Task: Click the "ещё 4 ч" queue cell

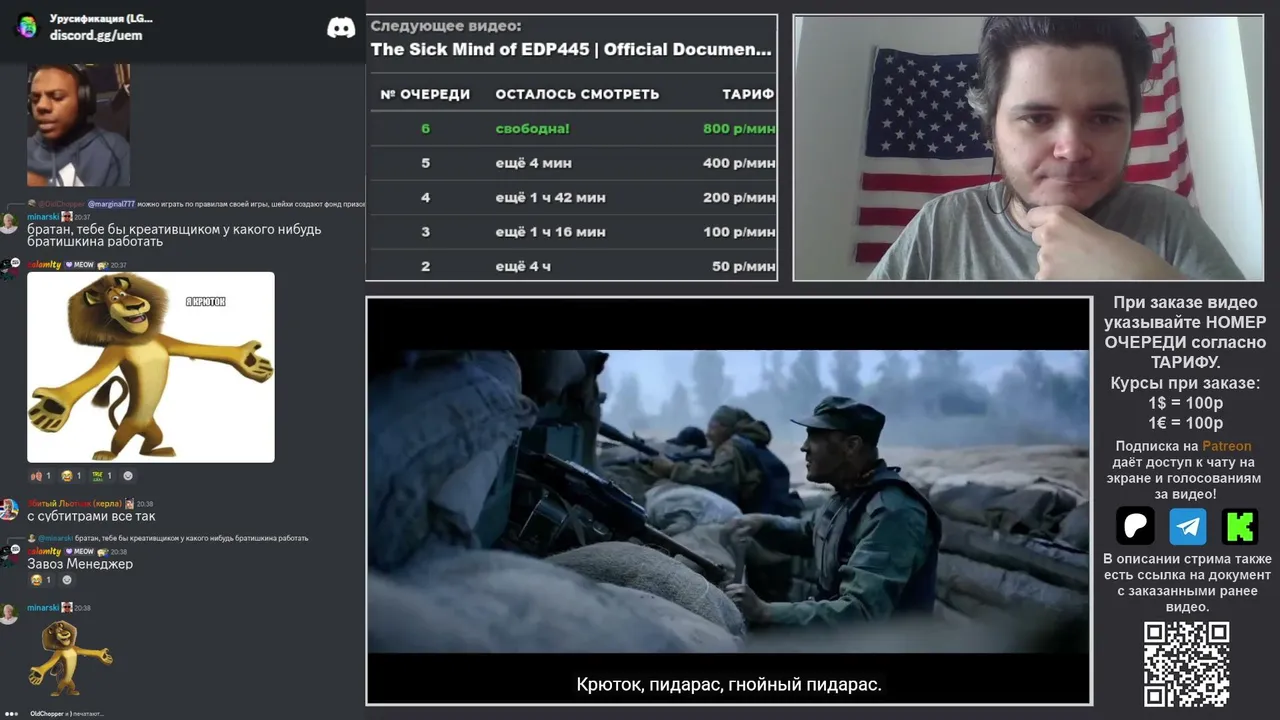Action: [x=523, y=267]
